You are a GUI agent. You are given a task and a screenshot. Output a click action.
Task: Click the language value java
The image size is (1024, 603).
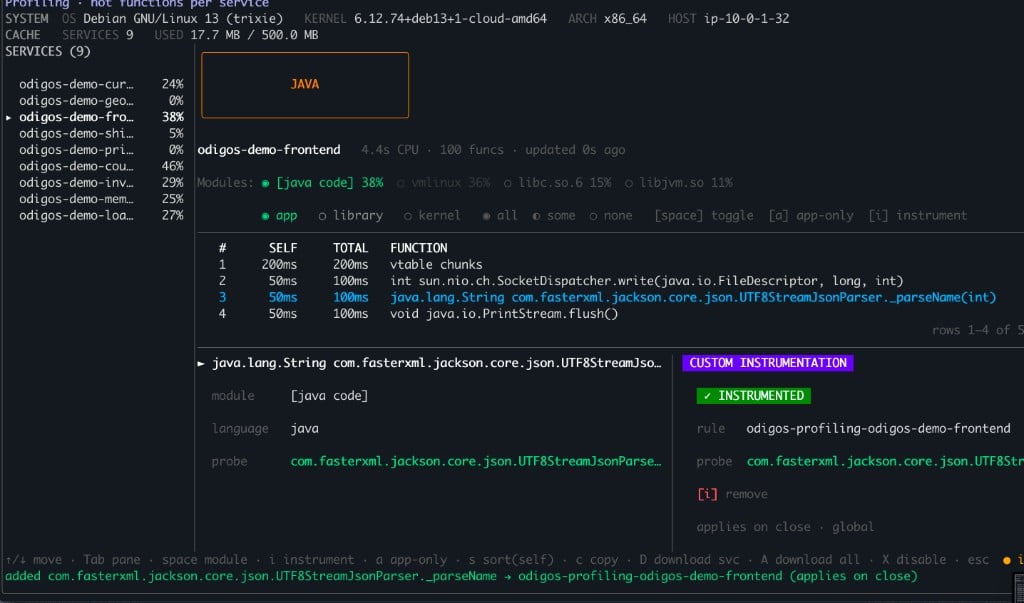click(304, 428)
